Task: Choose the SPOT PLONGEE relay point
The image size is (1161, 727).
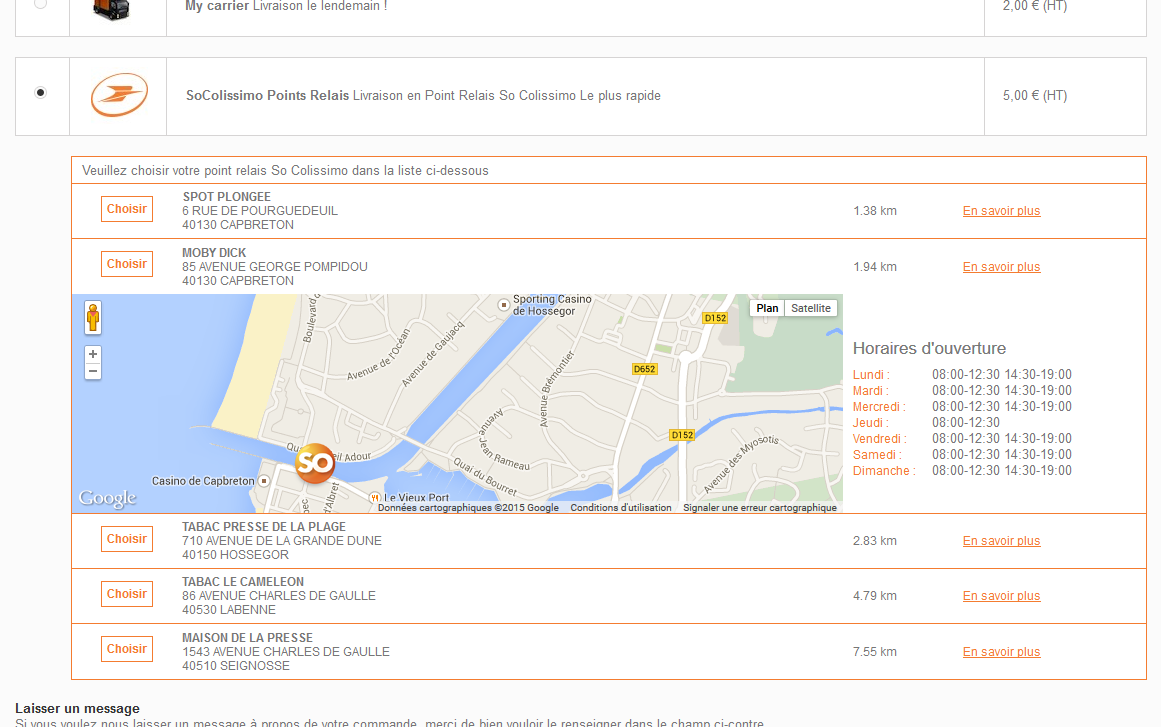Action: pyautogui.click(x=127, y=209)
